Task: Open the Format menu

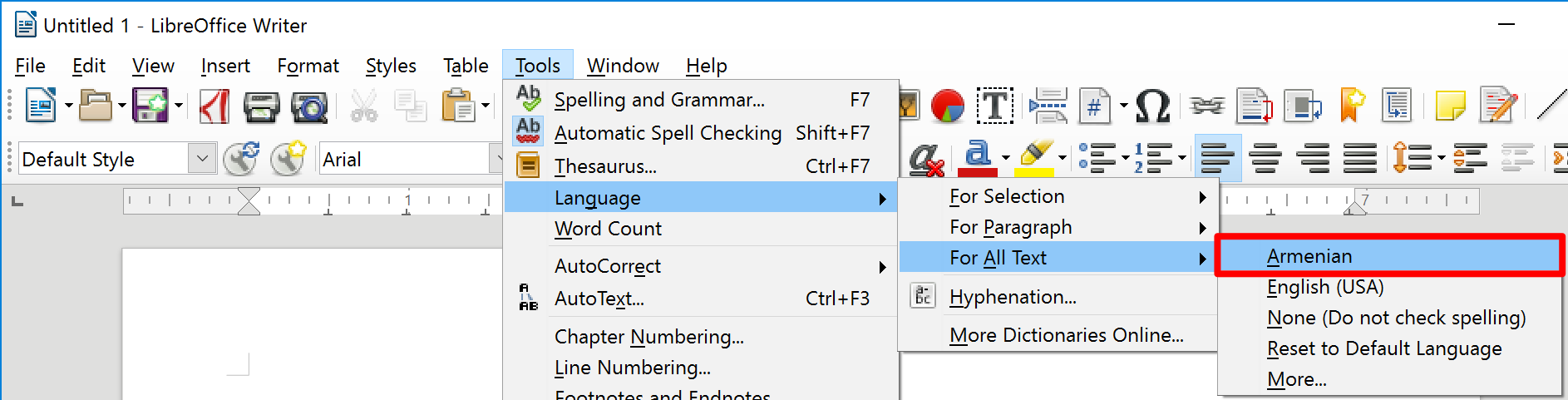Action: click(308, 66)
